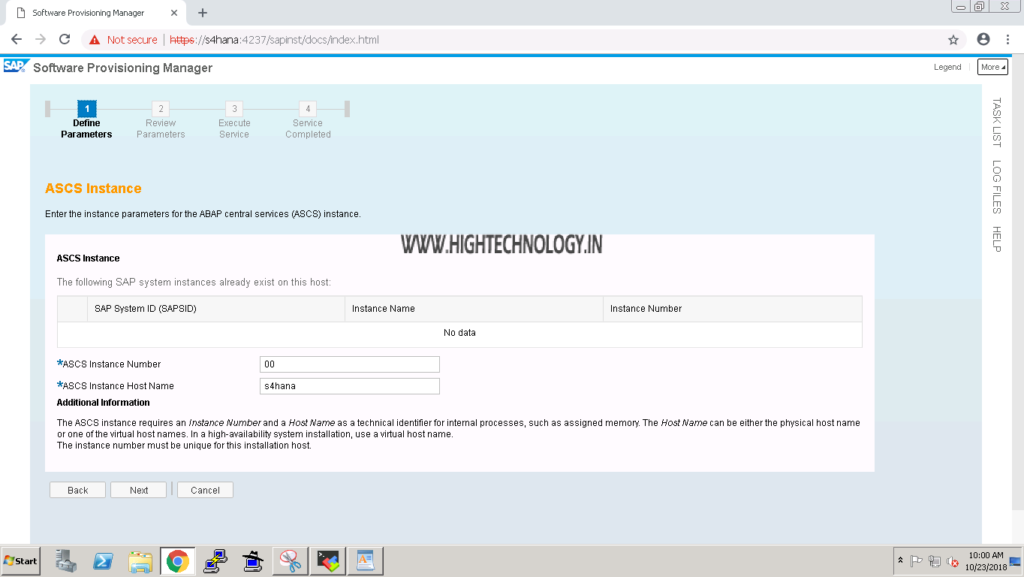
Task: Open Chrome's three-dot menu
Action: click(1008, 39)
